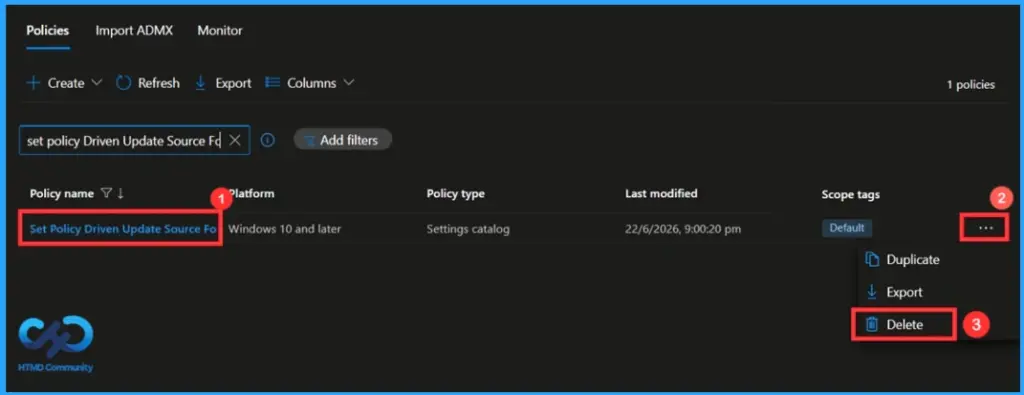The width and height of the screenshot is (1024, 395).
Task: Click the Refresh circular arrow icon
Action: pyautogui.click(x=123, y=83)
